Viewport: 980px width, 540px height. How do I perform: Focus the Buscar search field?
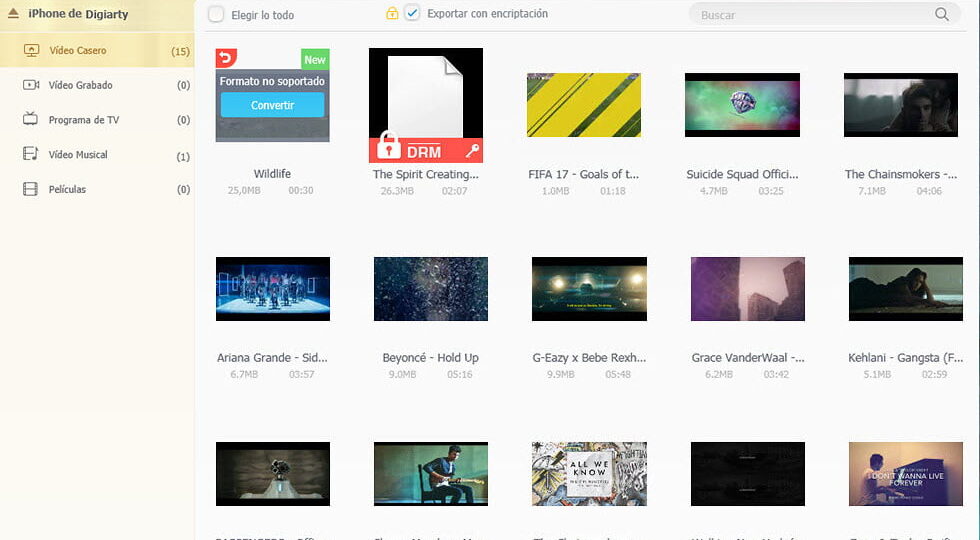(x=824, y=14)
